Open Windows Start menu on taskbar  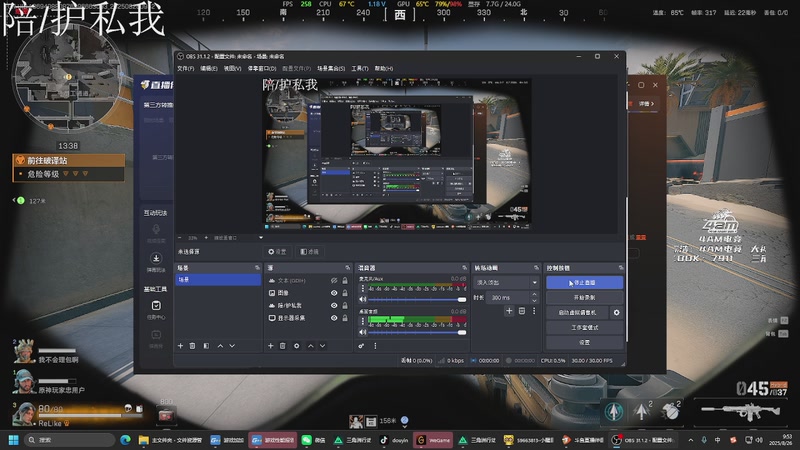click(14, 440)
